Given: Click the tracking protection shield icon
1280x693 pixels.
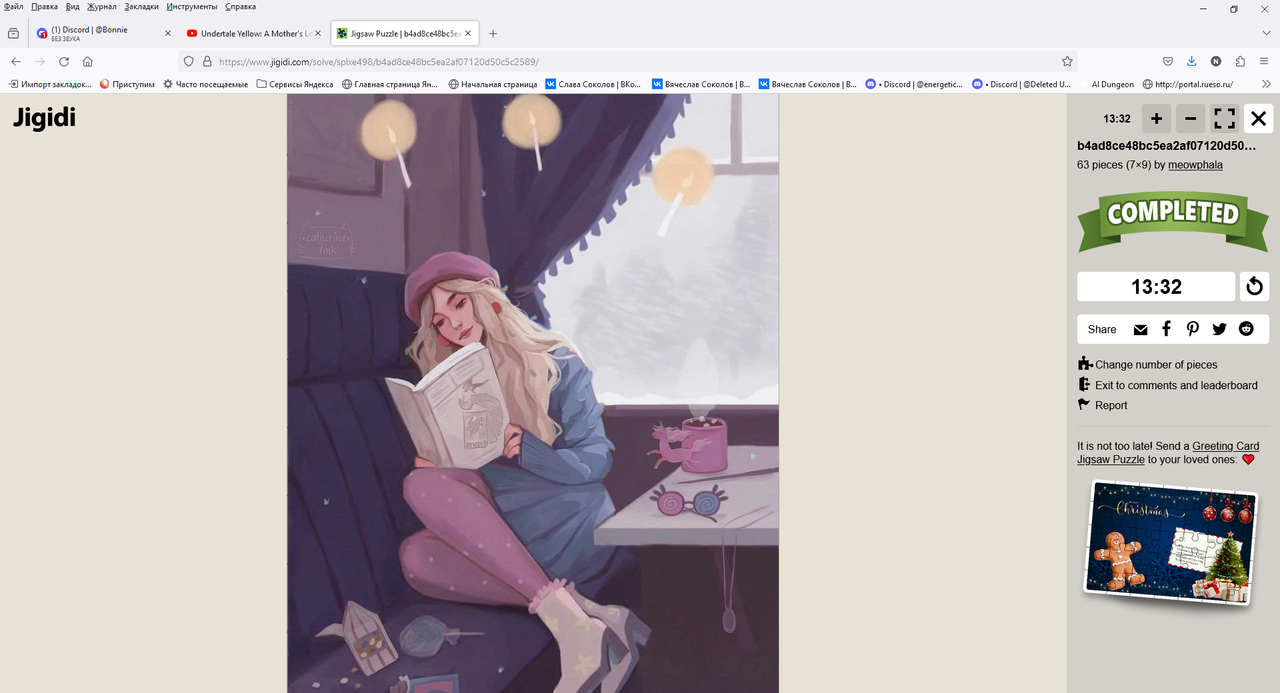Looking at the screenshot, I should point(188,61).
